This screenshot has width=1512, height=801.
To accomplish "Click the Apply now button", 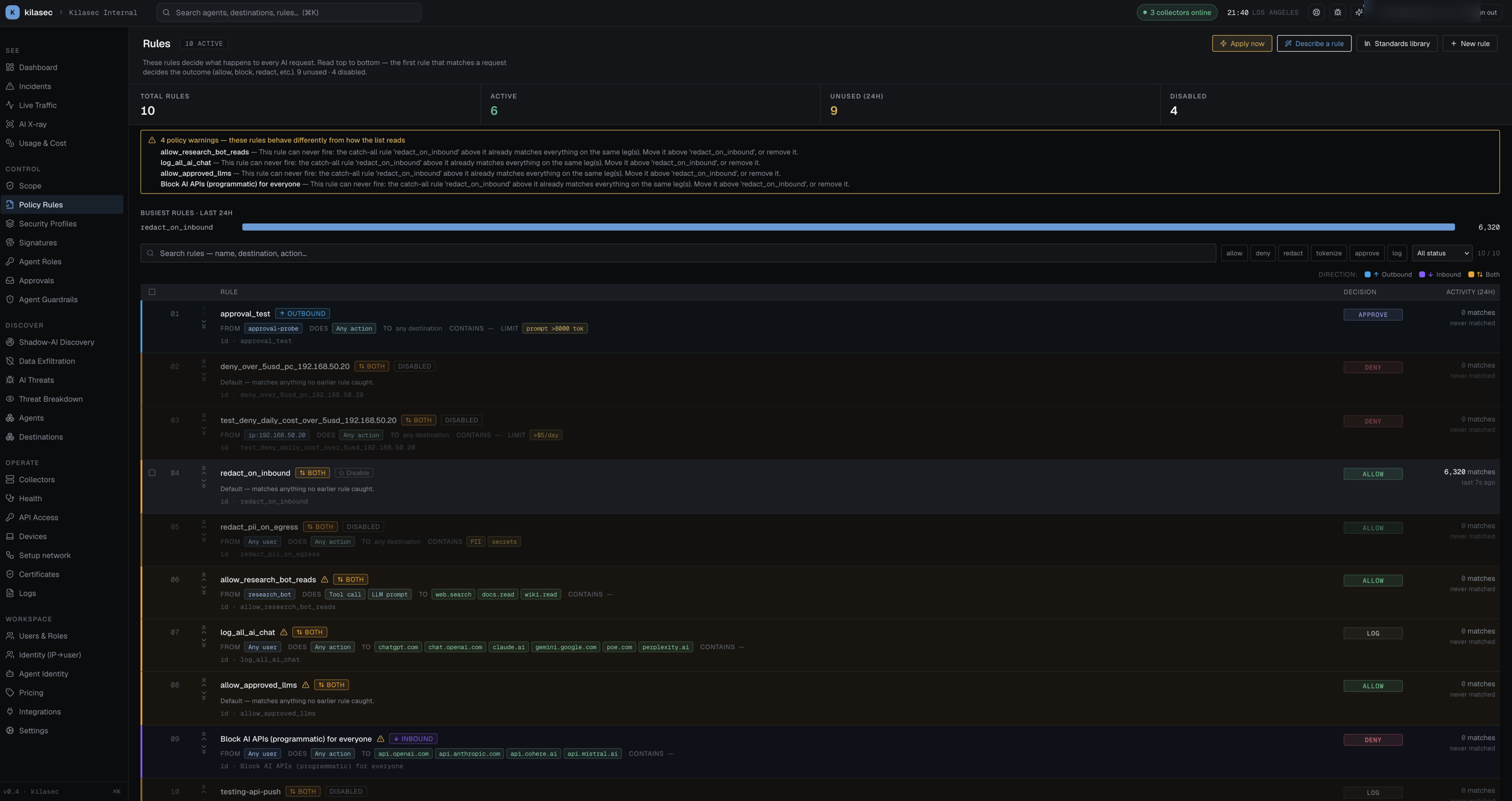I will point(1242,43).
